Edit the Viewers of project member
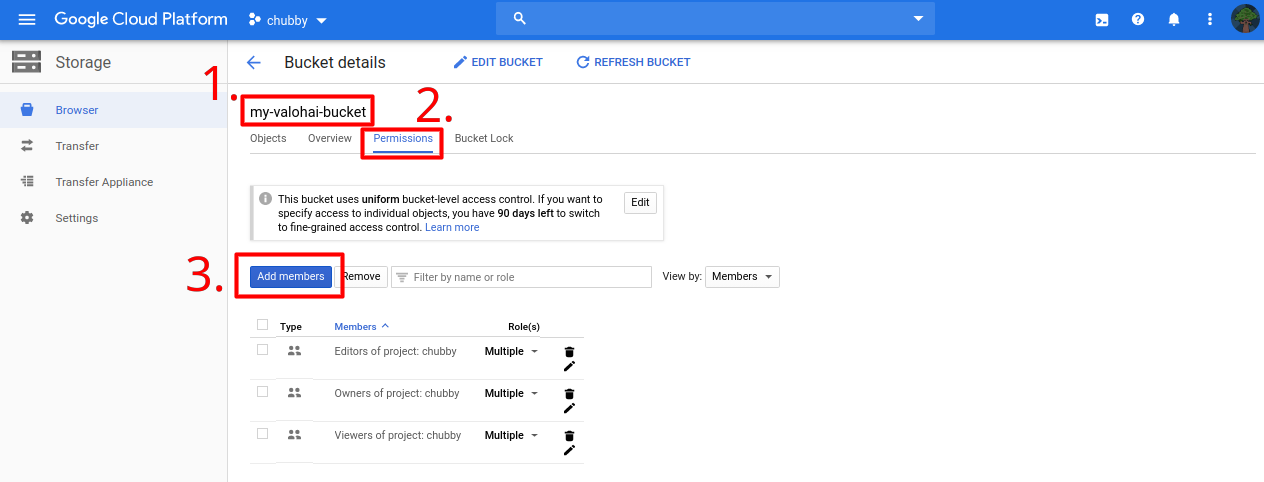Viewport: 1264px width, 482px height. (x=569, y=450)
